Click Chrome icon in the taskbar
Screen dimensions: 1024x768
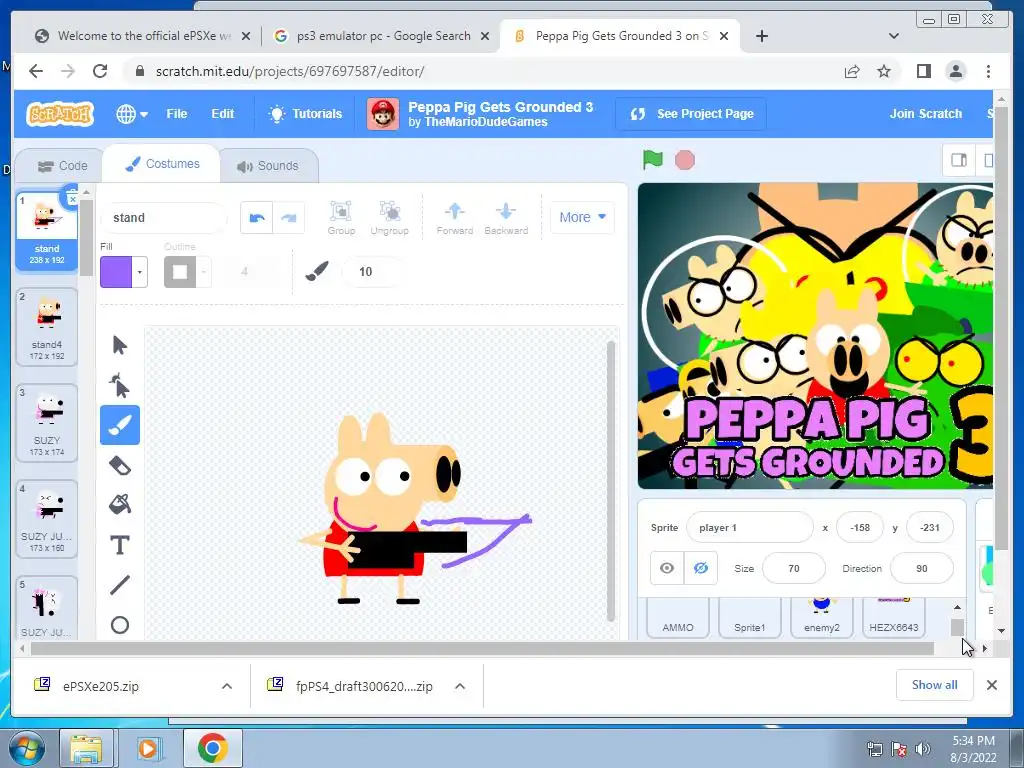[x=213, y=748]
